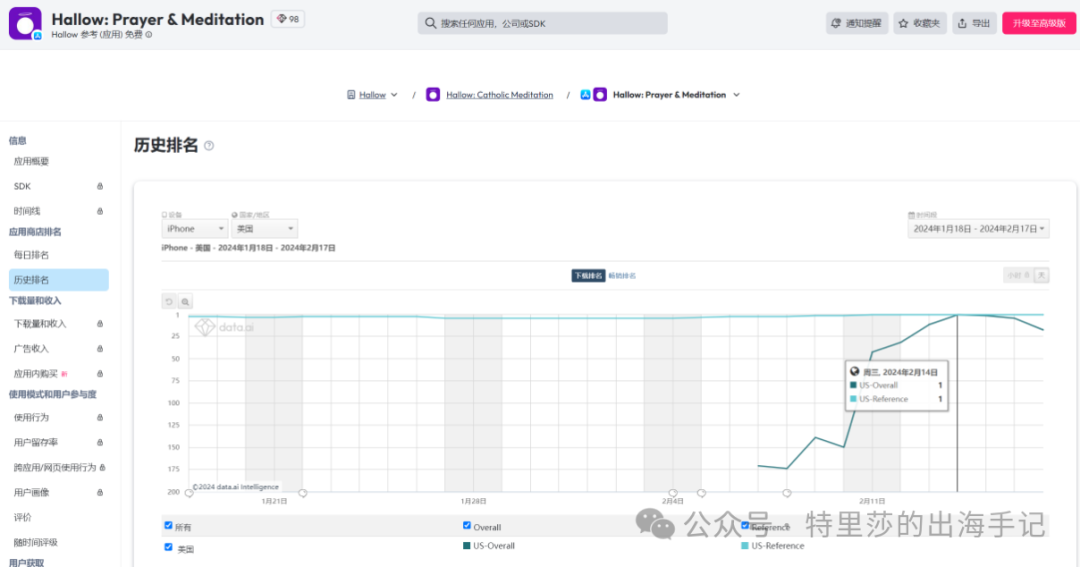
Task: Click the diamond score badge showing 98
Action: pos(288,19)
